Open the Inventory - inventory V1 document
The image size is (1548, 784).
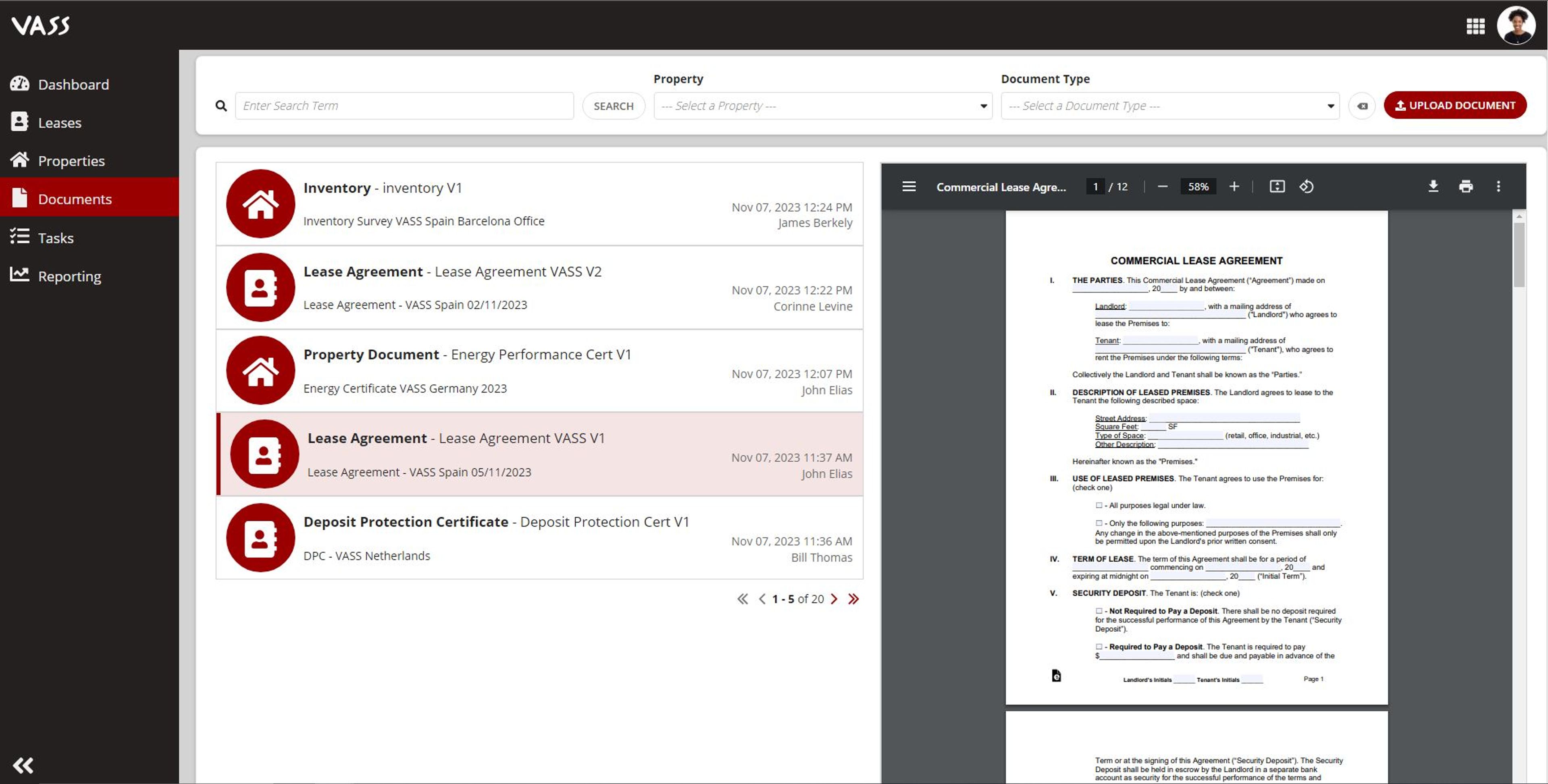coord(383,188)
